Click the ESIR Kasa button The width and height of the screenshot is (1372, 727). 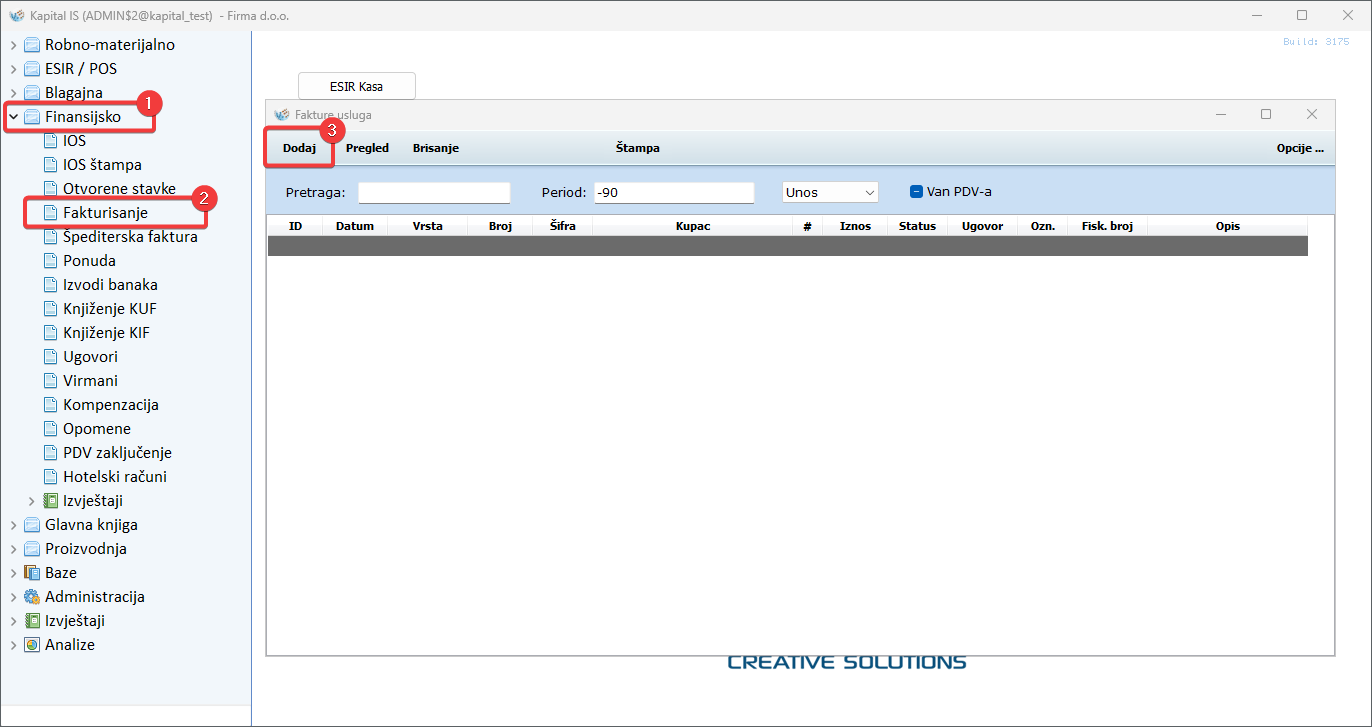[x=356, y=87]
